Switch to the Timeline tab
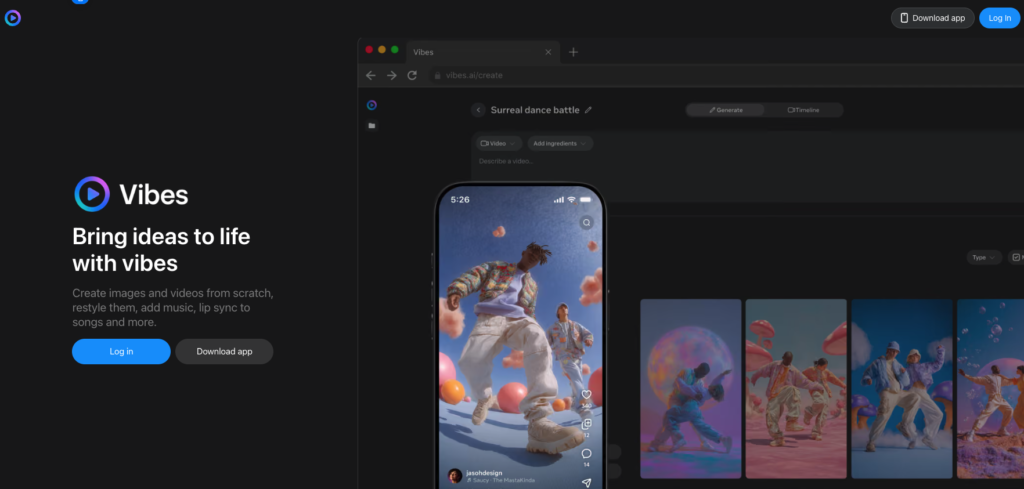 pyautogui.click(x=803, y=110)
